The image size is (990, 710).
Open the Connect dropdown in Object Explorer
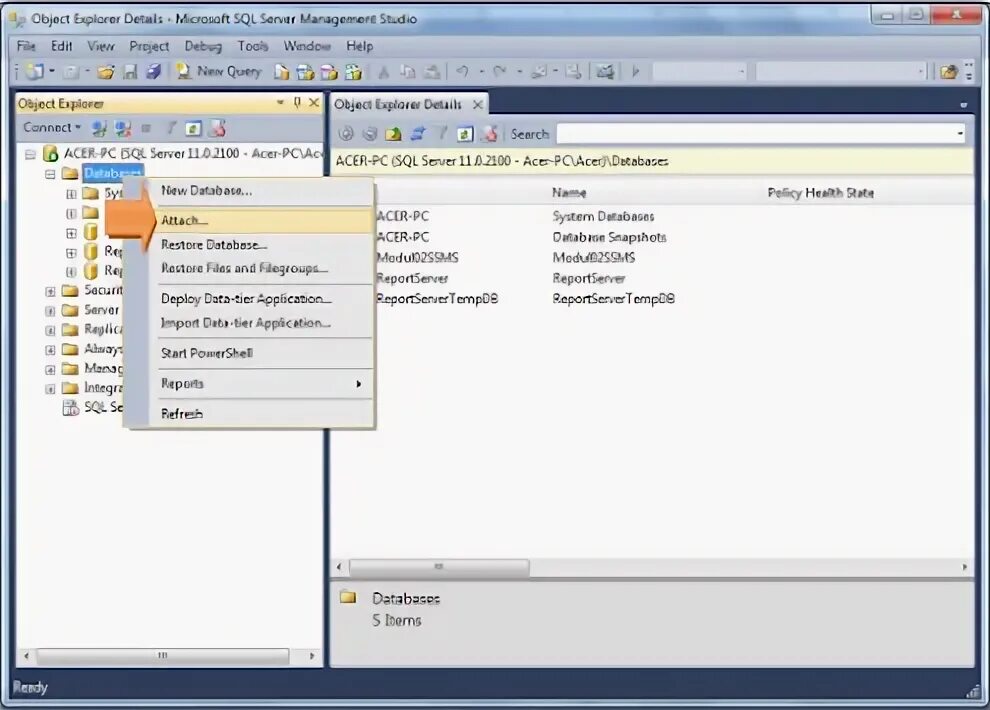(52, 127)
